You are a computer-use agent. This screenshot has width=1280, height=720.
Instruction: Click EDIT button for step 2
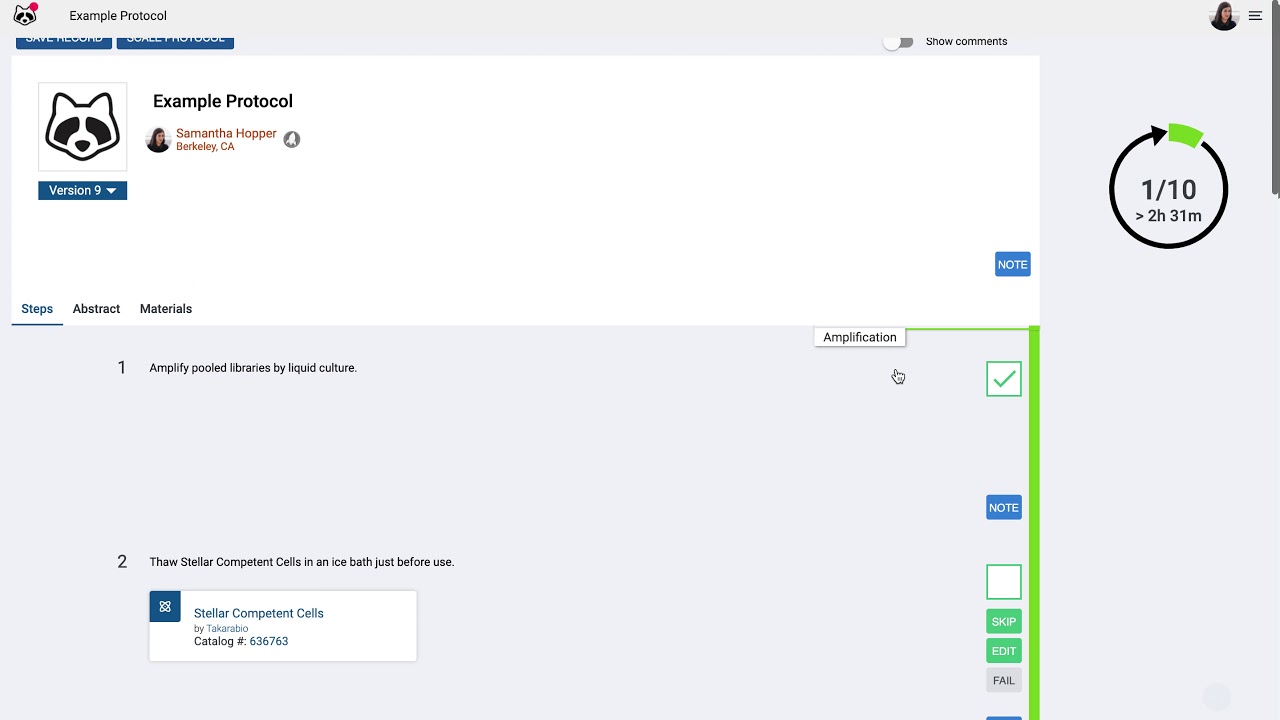click(x=1003, y=651)
